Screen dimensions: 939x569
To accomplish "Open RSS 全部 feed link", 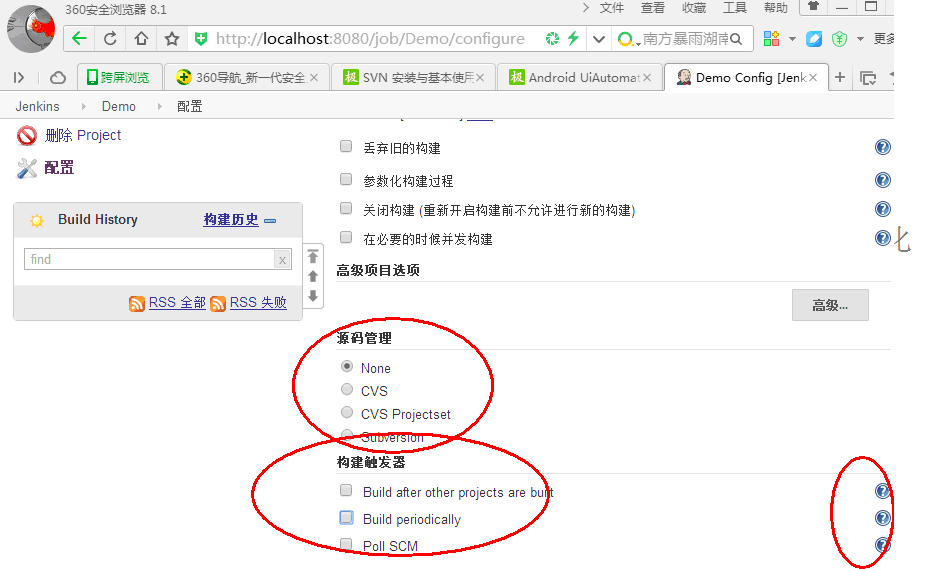I will coord(177,302).
